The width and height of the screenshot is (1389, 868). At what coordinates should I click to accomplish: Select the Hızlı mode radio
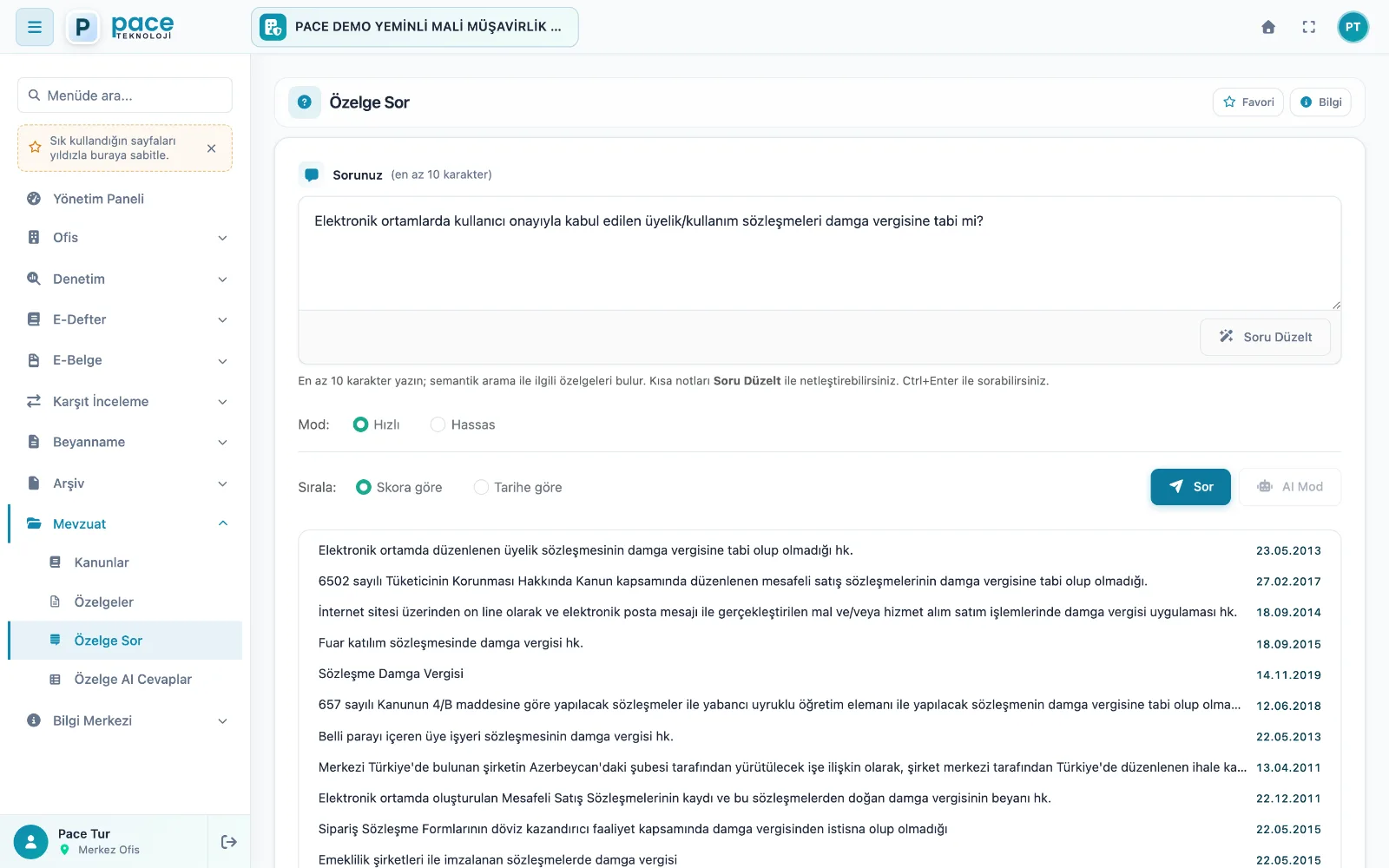(360, 424)
